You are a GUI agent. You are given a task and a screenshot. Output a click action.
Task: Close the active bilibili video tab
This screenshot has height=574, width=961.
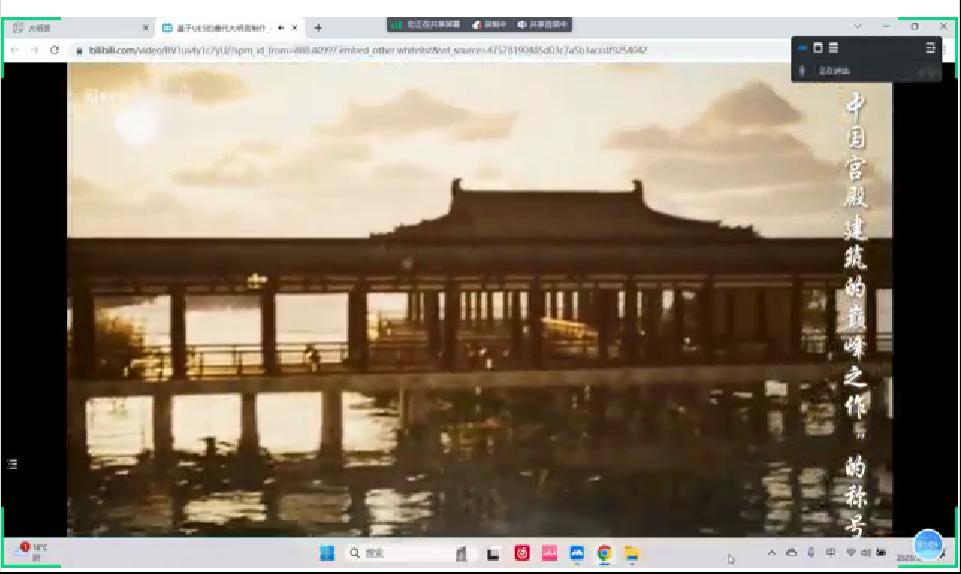pyautogui.click(x=294, y=27)
